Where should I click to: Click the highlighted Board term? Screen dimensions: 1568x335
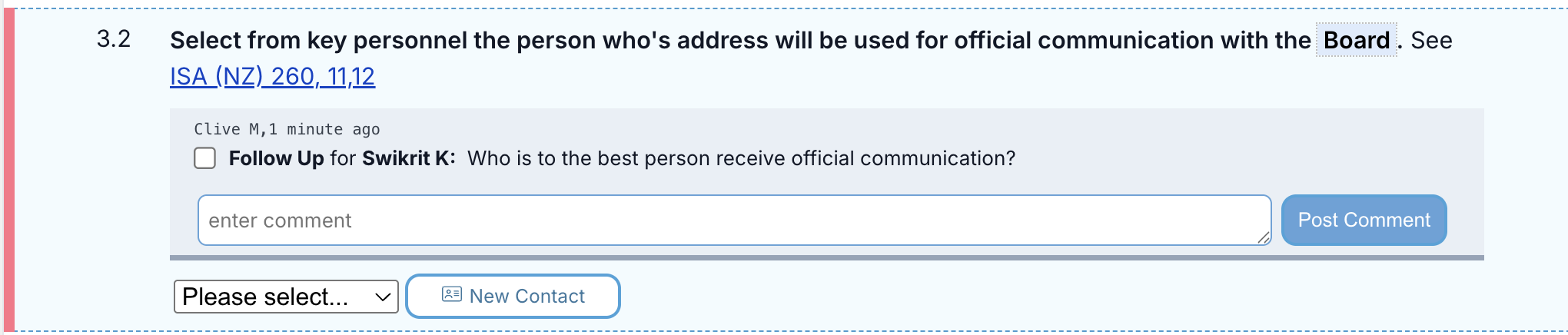coord(1357,40)
